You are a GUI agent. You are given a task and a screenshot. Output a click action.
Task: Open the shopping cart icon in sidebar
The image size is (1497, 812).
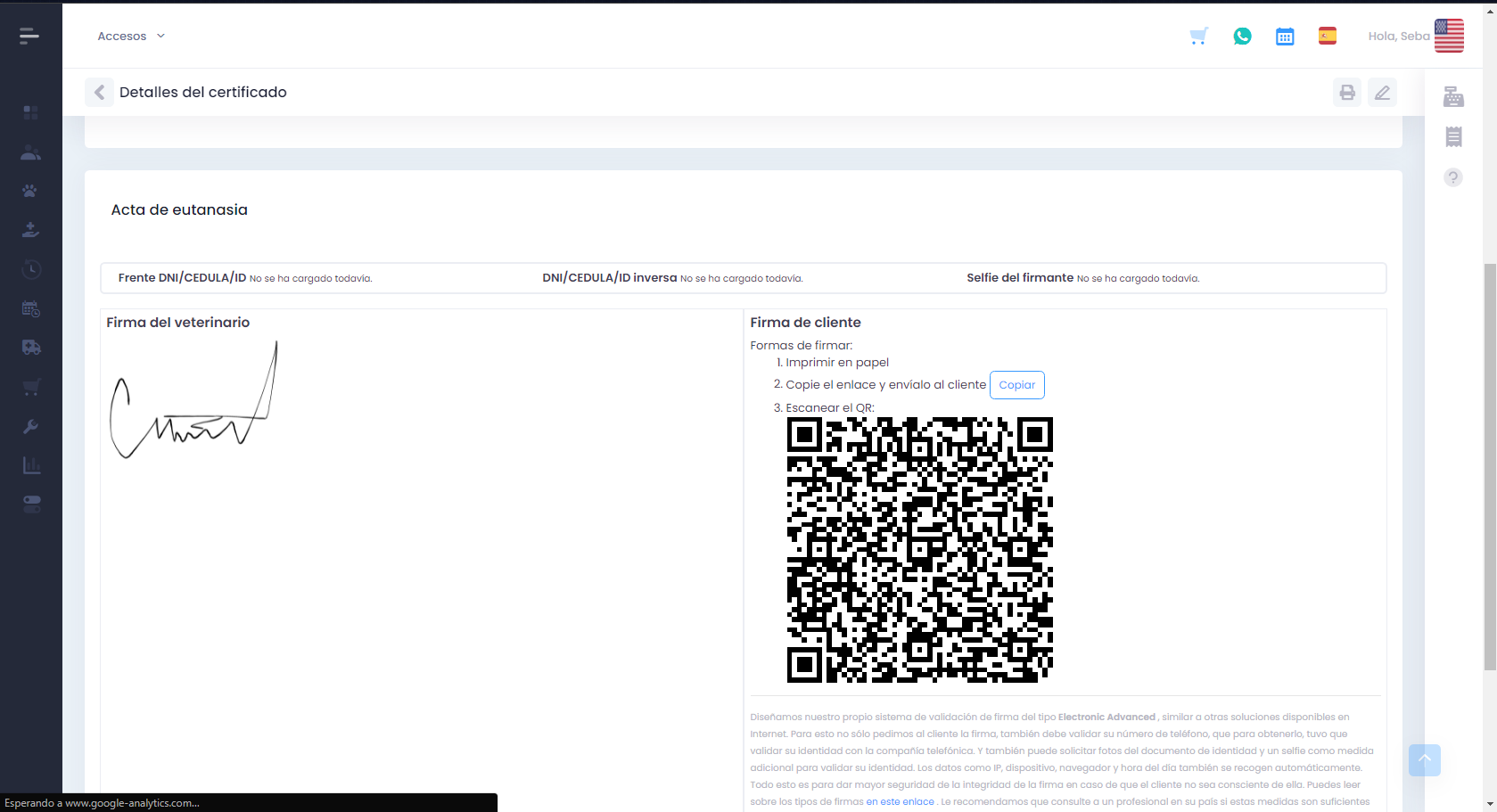click(30, 387)
